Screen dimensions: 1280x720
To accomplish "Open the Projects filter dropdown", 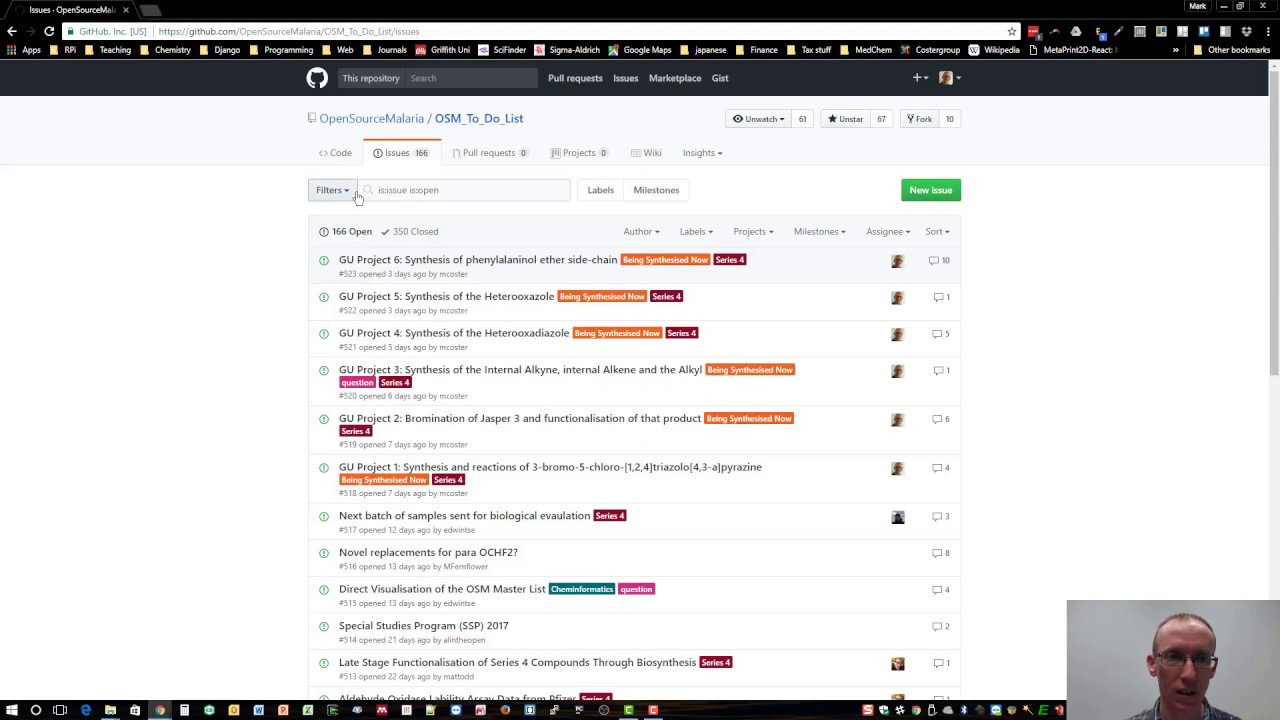I will click(753, 232).
